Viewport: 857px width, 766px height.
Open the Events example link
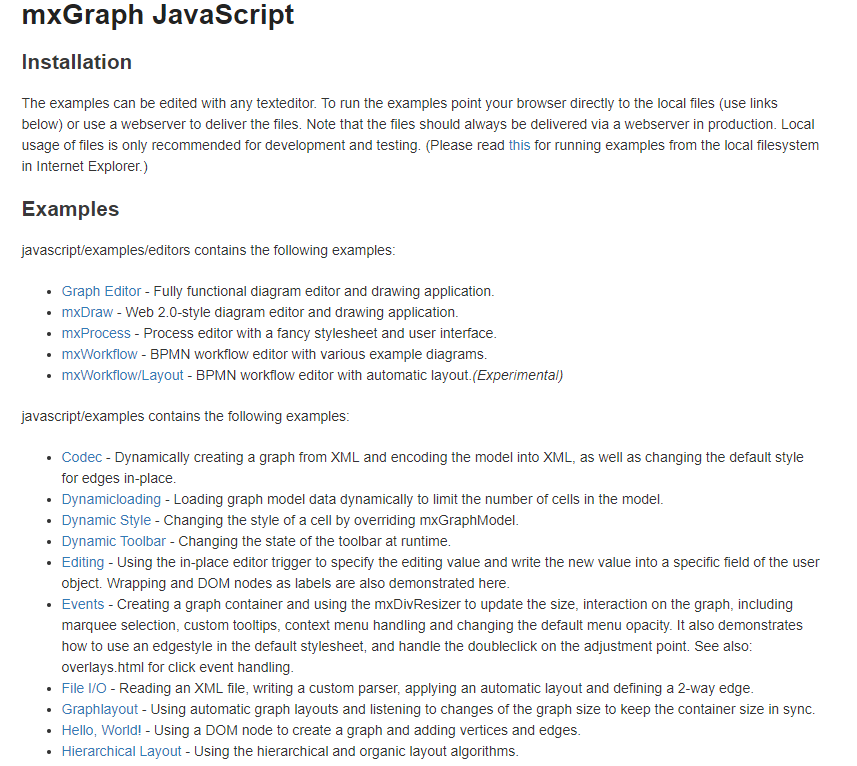(x=83, y=604)
